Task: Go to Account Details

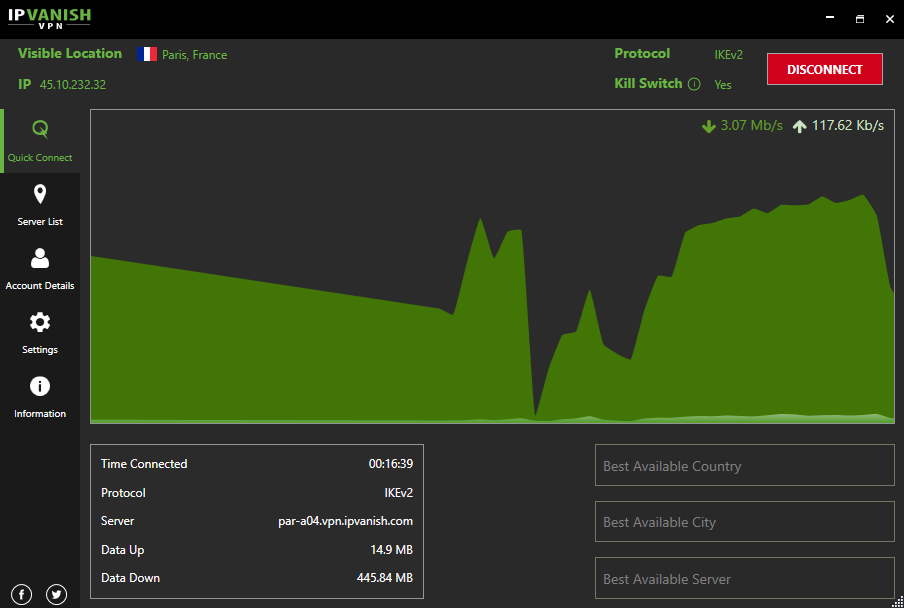Action: click(x=40, y=269)
